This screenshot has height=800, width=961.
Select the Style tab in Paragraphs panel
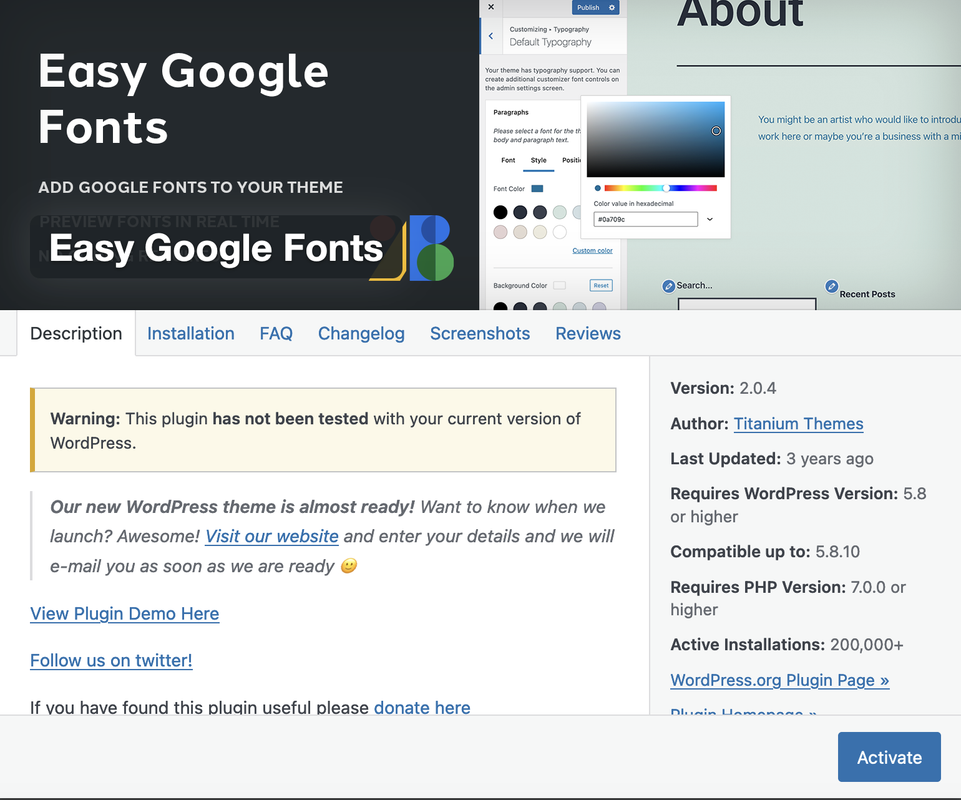[x=538, y=161]
